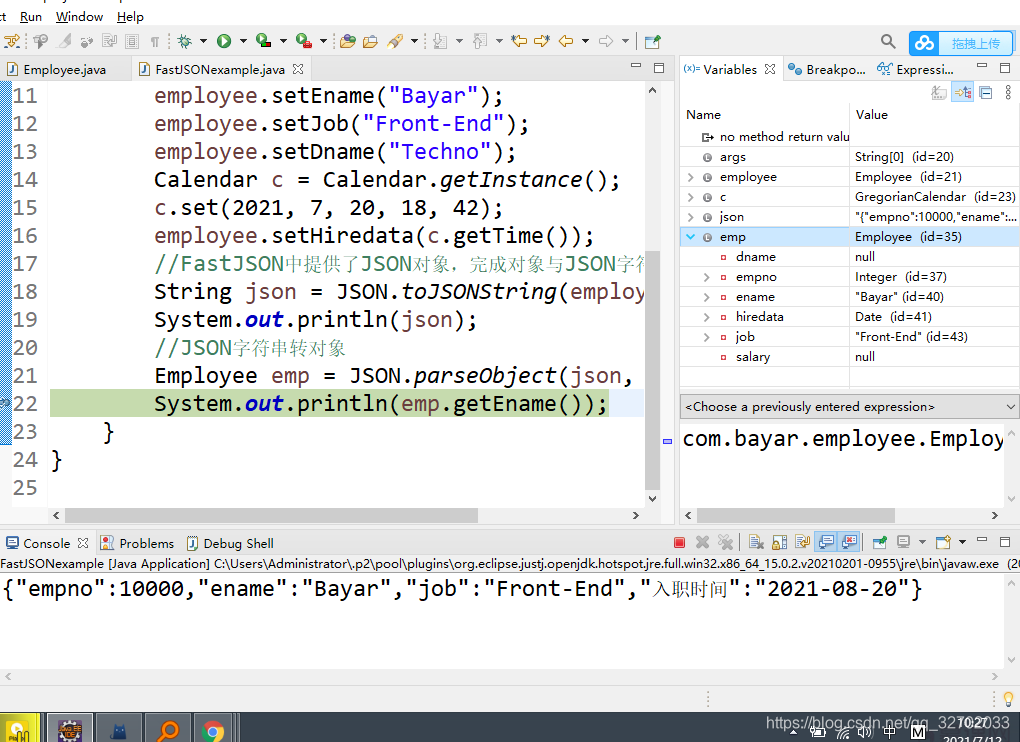Expand the employee variable row
The image size is (1020, 742).
(690, 177)
